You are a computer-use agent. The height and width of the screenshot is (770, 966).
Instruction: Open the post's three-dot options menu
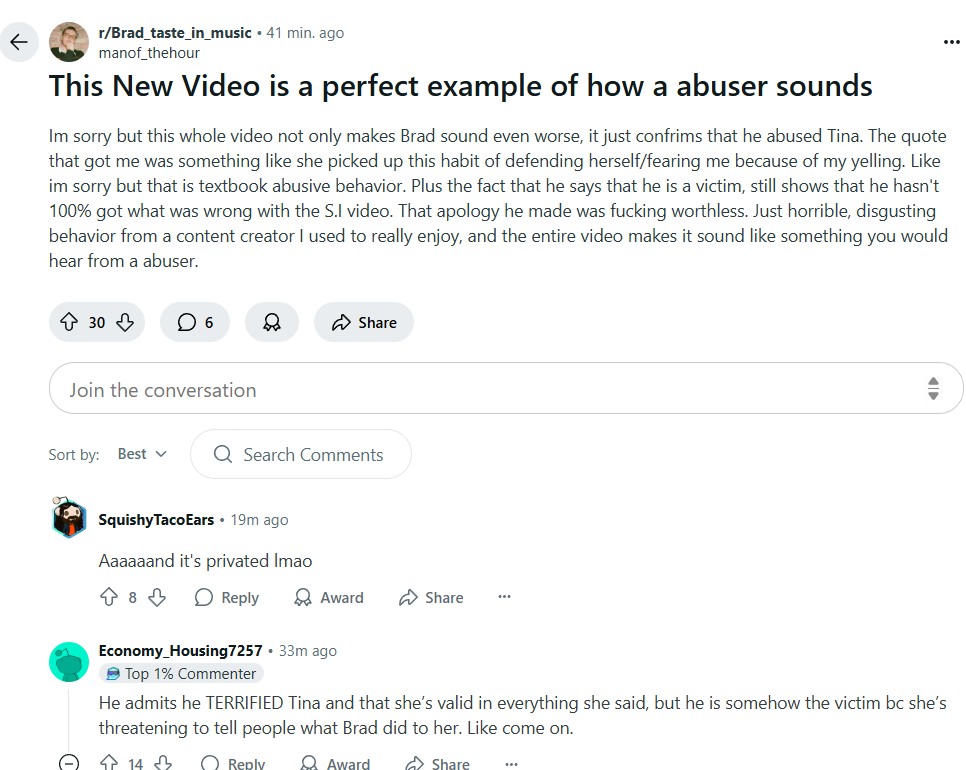click(x=951, y=42)
